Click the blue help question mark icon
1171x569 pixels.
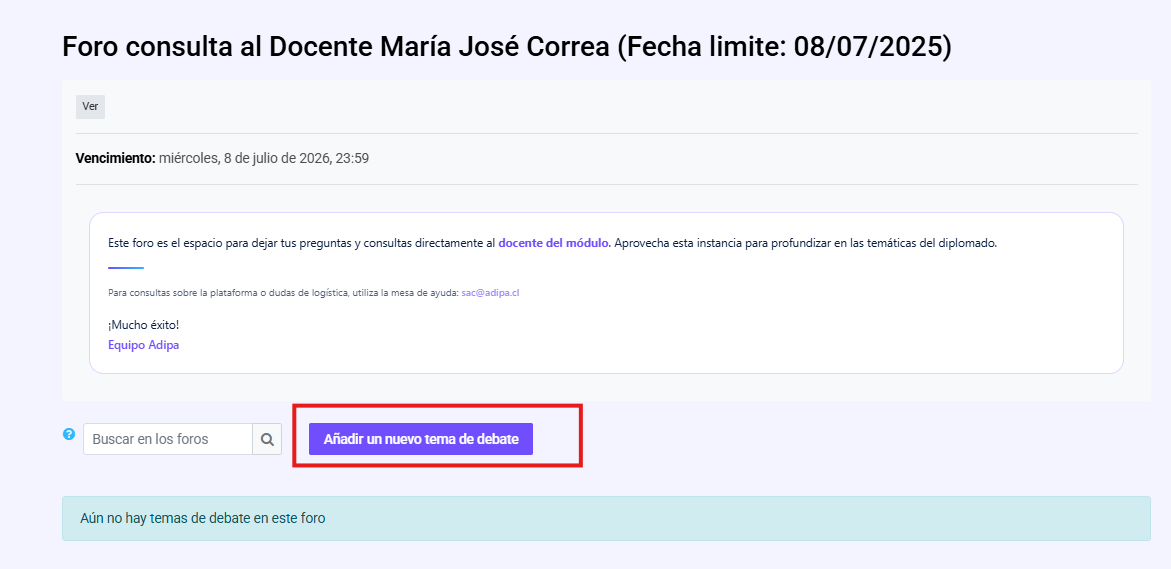pyautogui.click(x=69, y=434)
